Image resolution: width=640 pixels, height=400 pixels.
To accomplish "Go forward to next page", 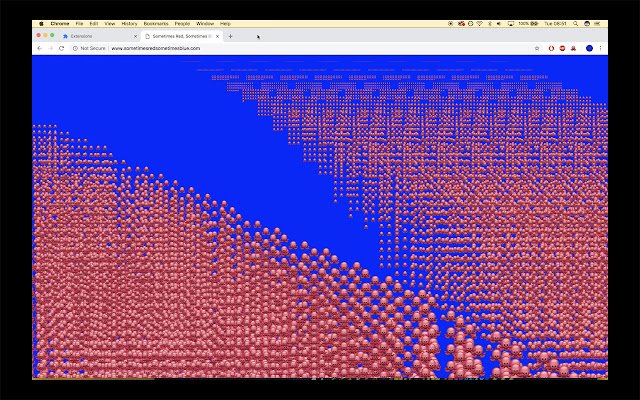I will (51, 48).
